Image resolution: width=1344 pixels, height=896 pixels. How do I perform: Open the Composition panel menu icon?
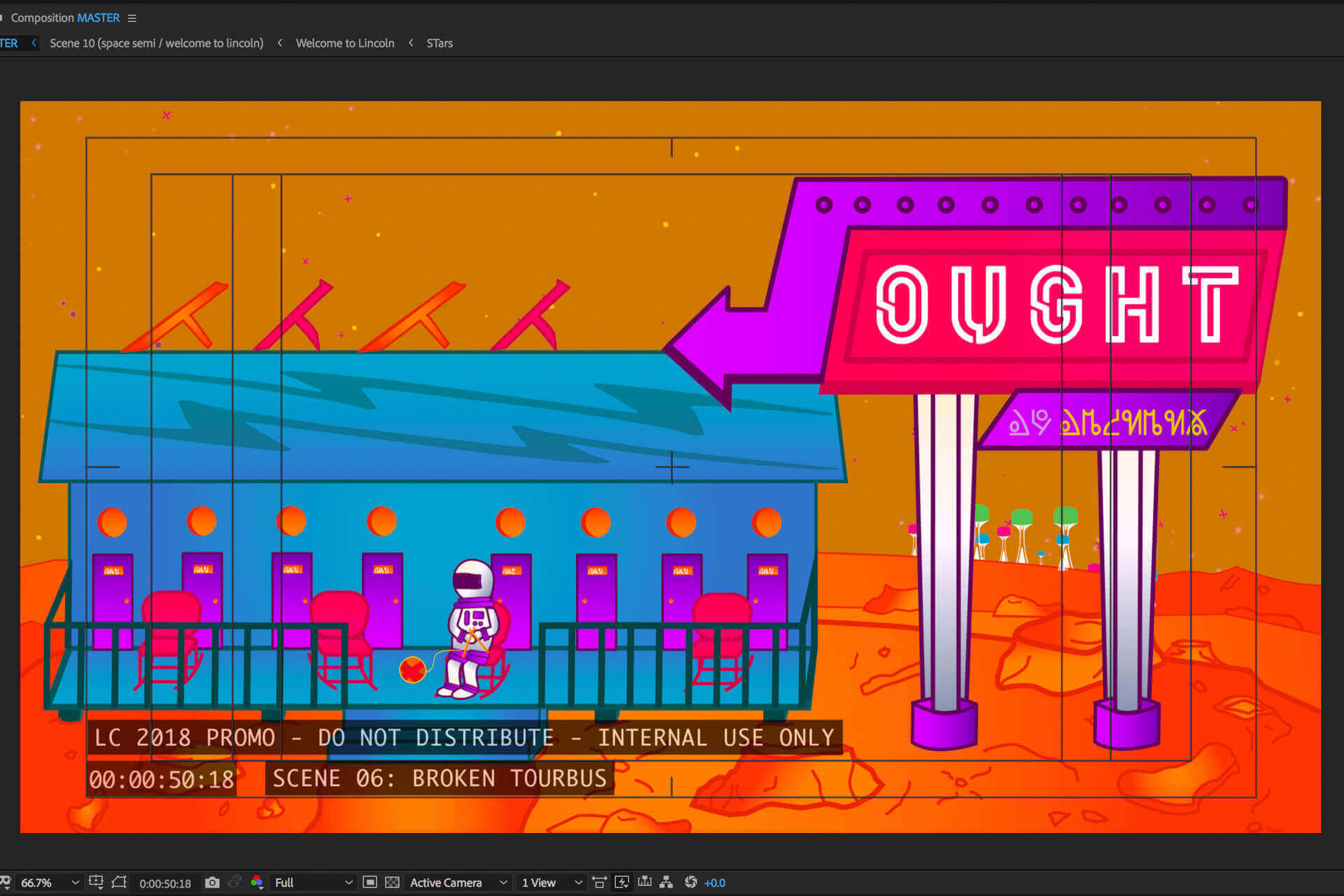click(132, 18)
